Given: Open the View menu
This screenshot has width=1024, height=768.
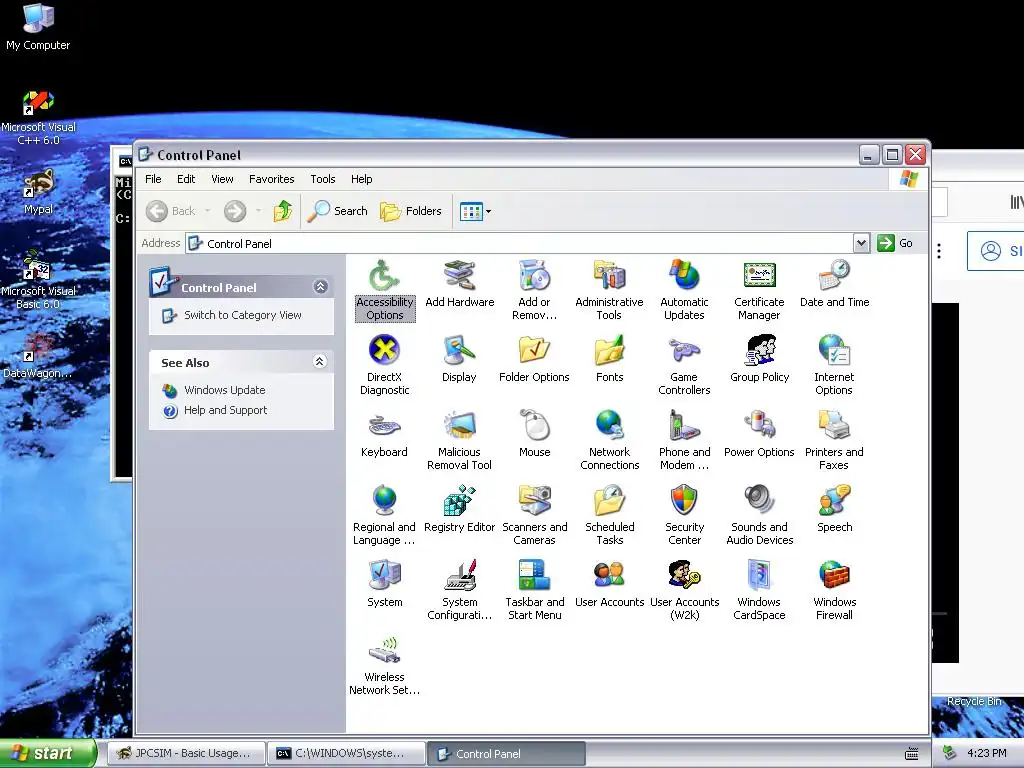Looking at the screenshot, I should 222,179.
